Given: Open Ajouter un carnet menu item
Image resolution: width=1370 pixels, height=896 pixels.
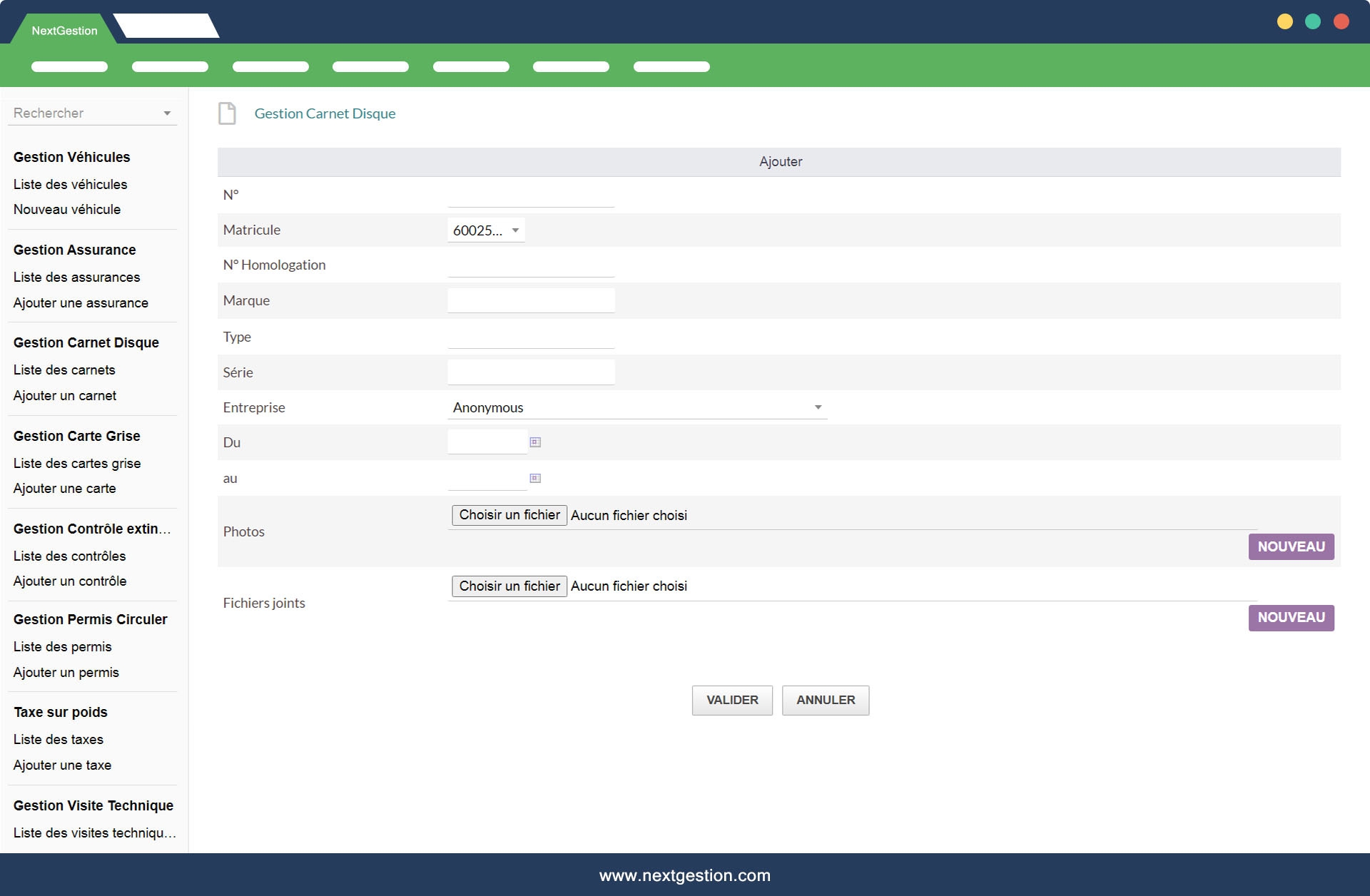Looking at the screenshot, I should [x=65, y=395].
